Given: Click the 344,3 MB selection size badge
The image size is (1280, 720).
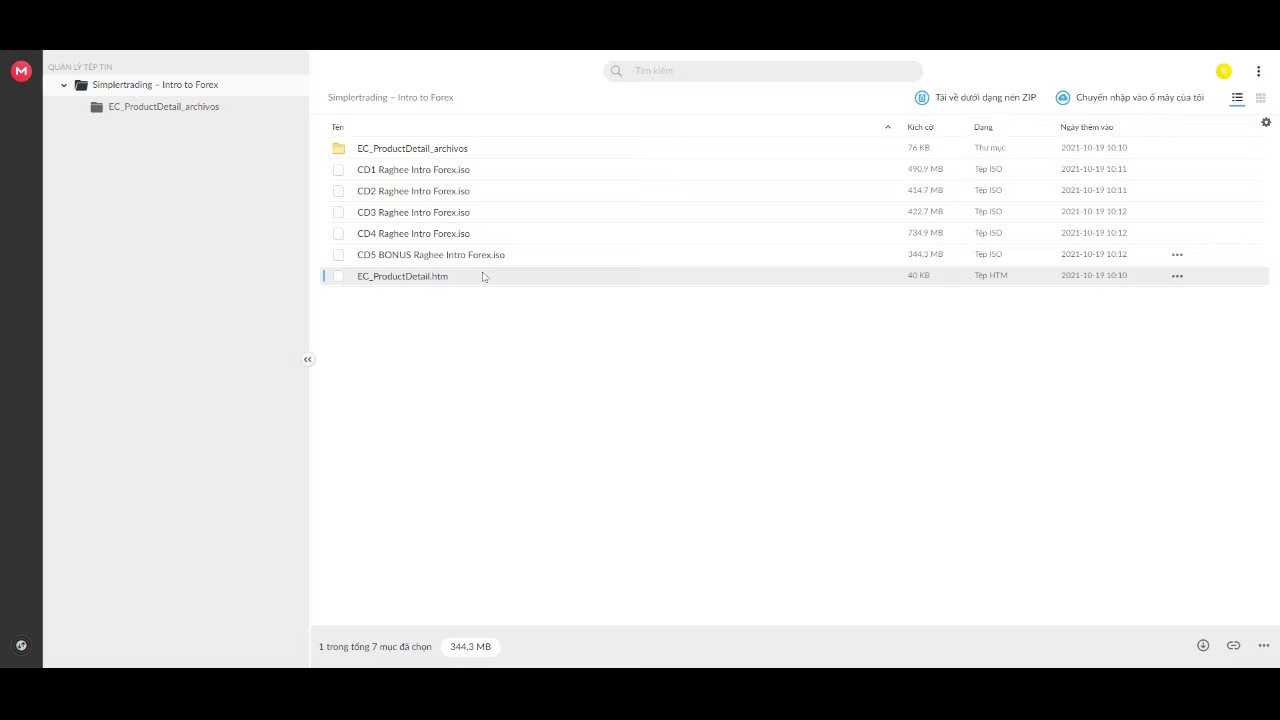Looking at the screenshot, I should click(x=470, y=647).
